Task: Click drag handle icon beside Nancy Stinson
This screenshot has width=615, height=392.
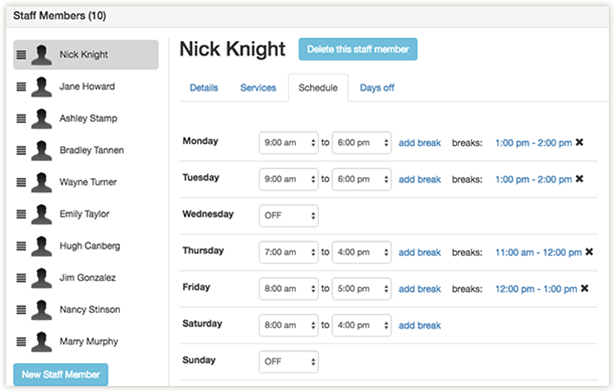Action: pyautogui.click(x=21, y=310)
